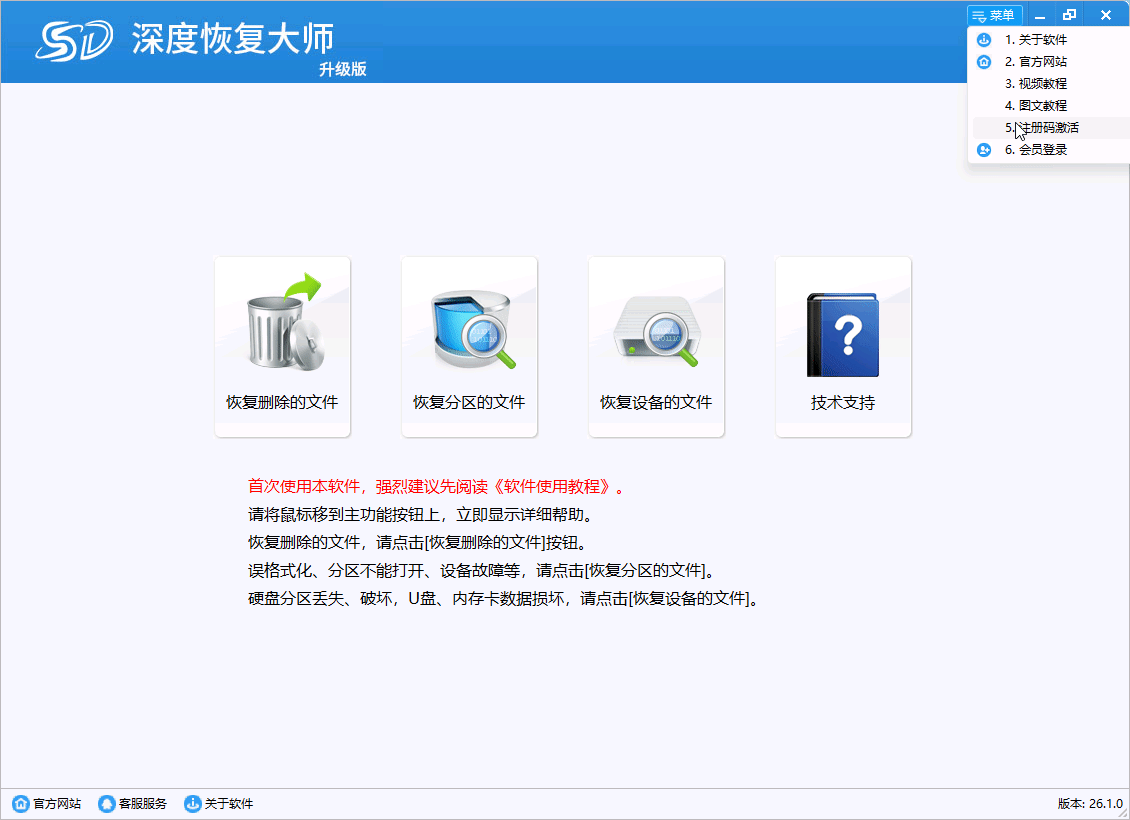The image size is (1130, 820).
Task: Choose 6. 会员登录 from the menu
Action: click(x=1036, y=150)
